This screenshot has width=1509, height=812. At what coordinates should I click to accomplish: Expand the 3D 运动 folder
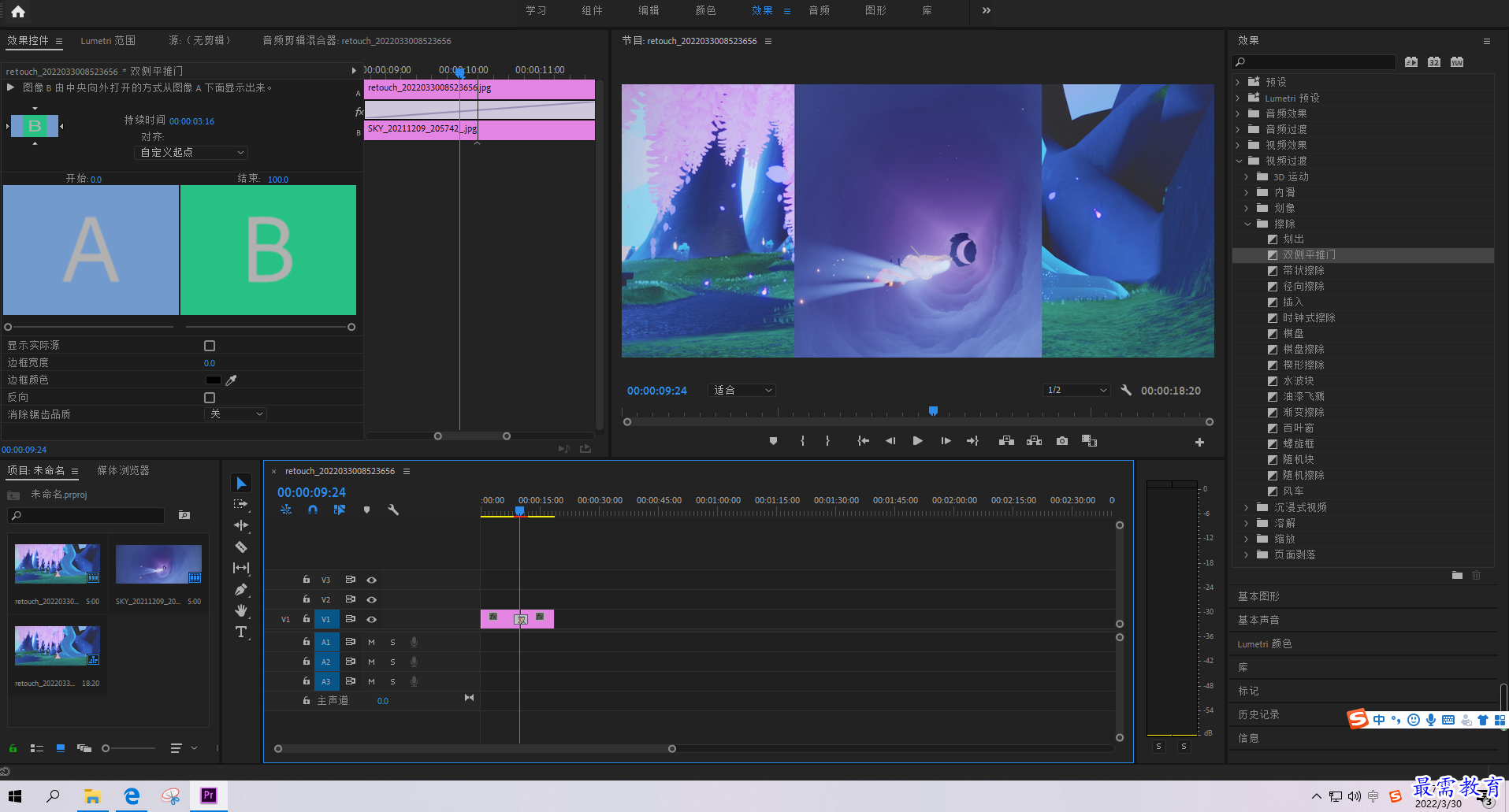coord(1246,176)
